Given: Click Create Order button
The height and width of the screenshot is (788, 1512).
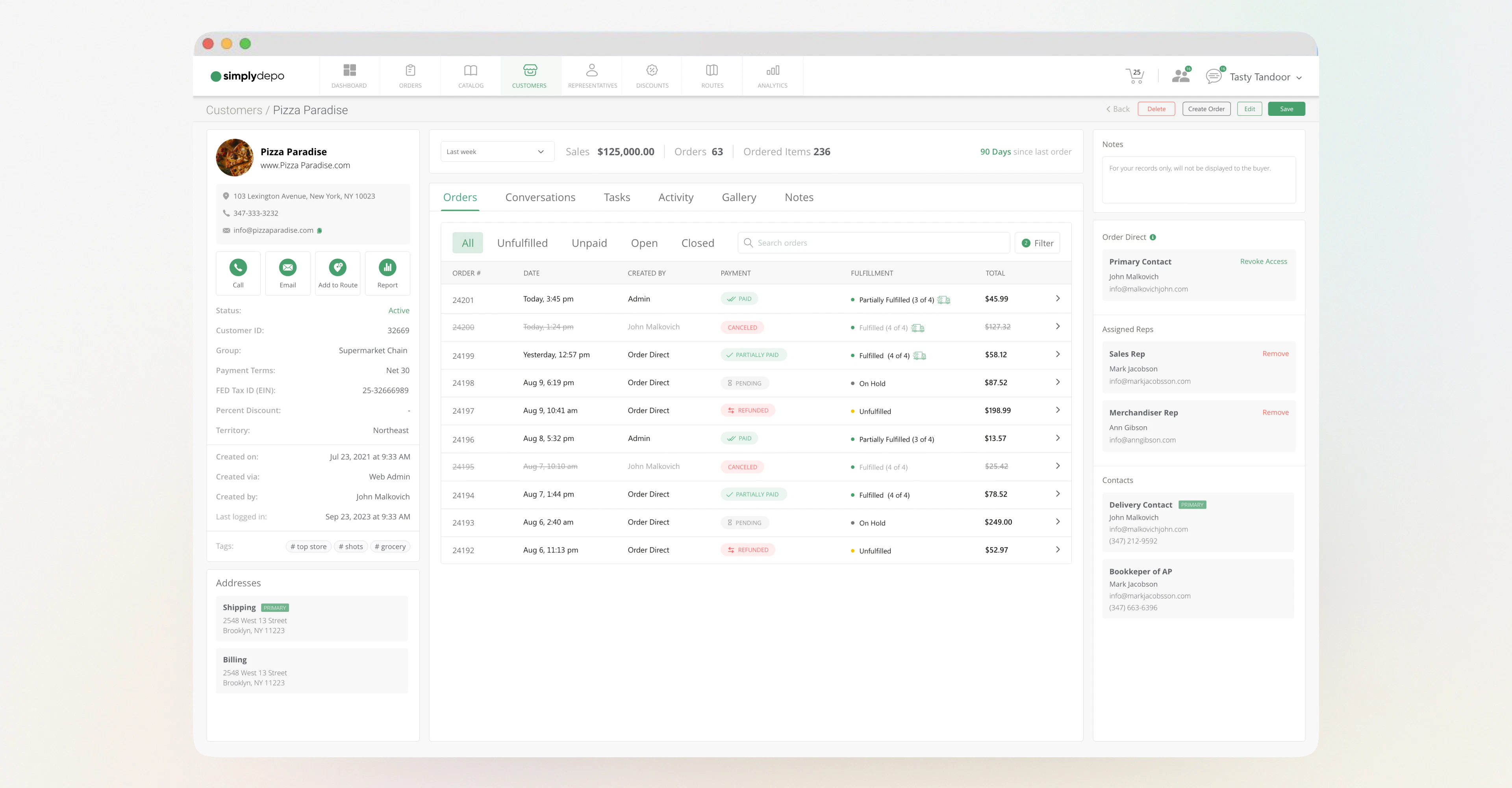Looking at the screenshot, I should tap(1206, 109).
